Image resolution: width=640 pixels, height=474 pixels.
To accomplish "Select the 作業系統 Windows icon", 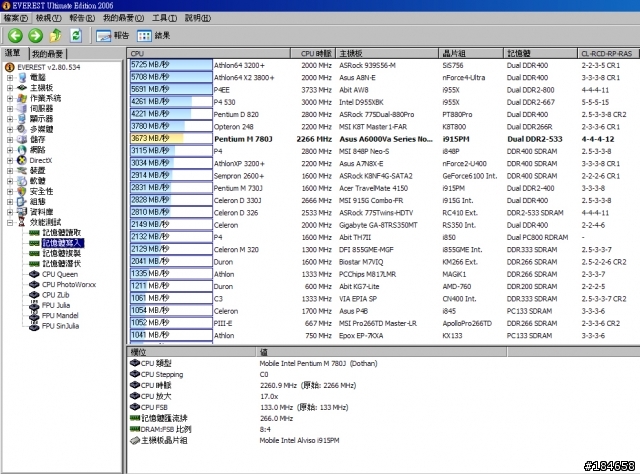I will [22, 98].
